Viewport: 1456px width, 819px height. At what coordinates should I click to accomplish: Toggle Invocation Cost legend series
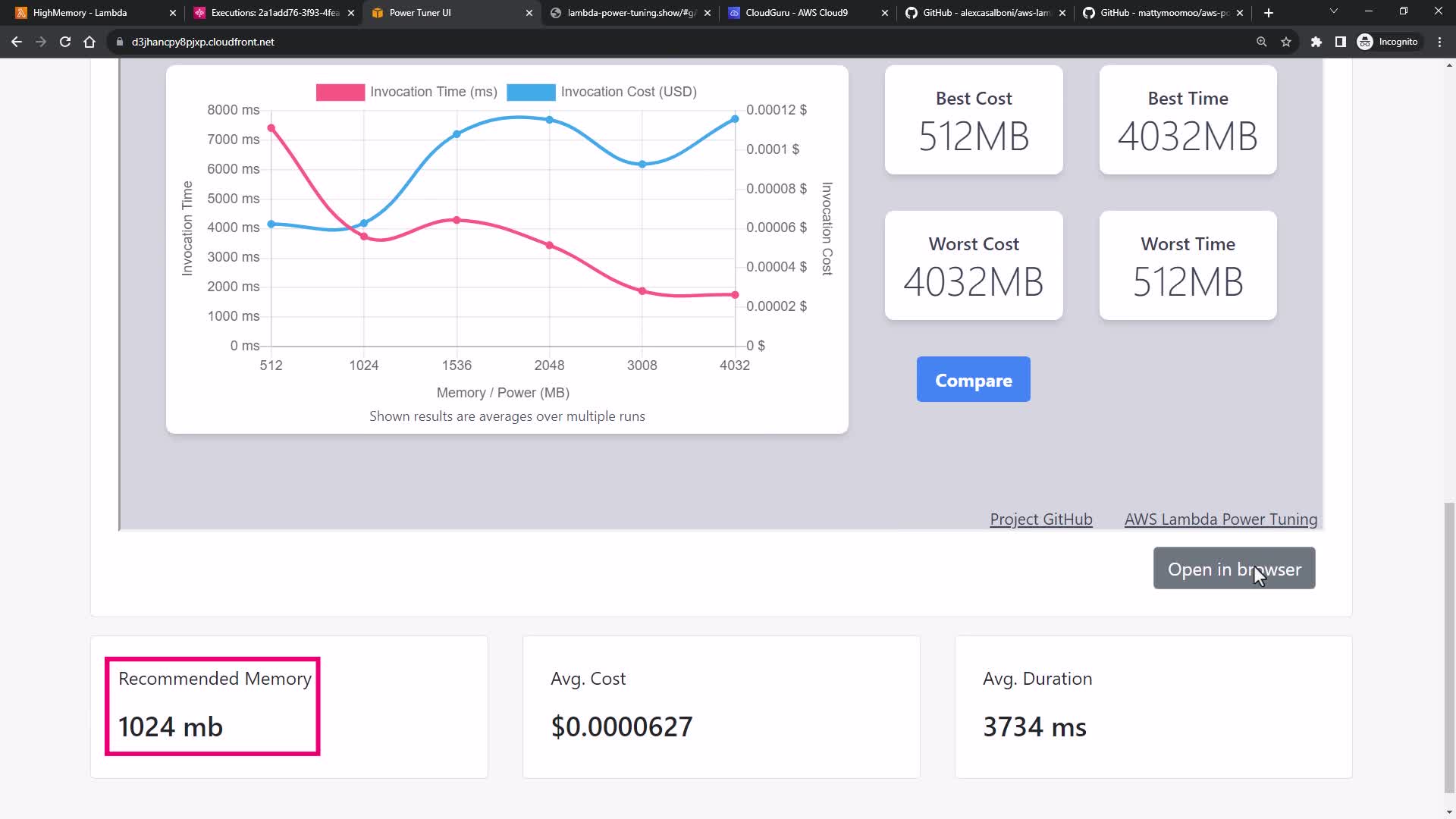point(601,92)
